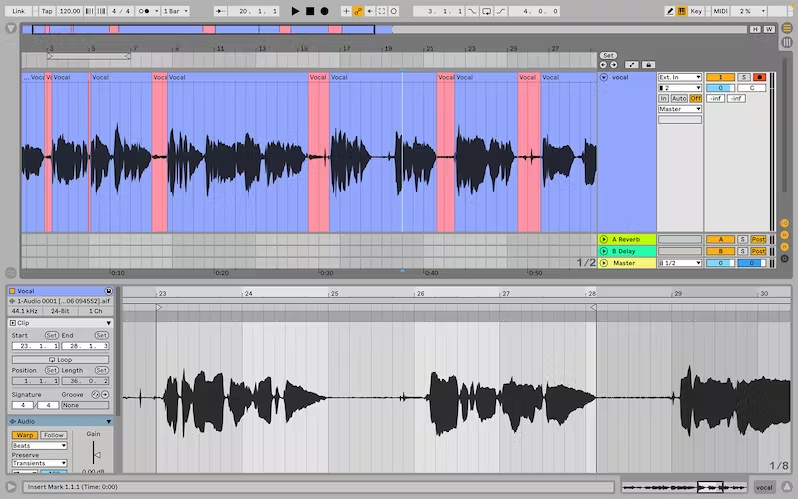Click the Re-enable Automation arrow icon
The image size is (798, 499).
pyautogui.click(x=370, y=11)
